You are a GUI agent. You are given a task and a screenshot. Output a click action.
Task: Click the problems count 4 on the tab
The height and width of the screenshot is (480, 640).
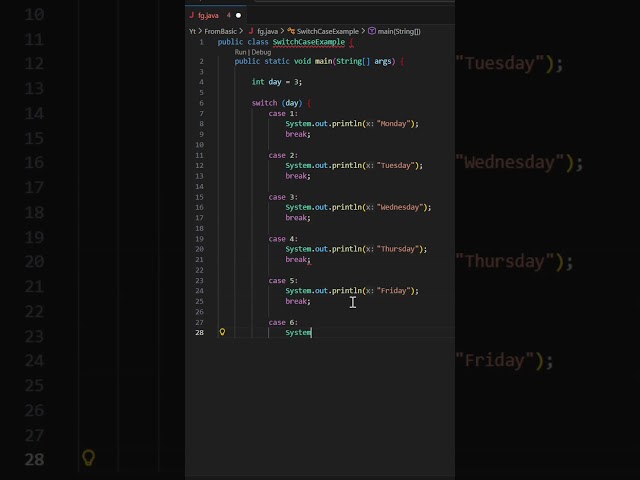pyautogui.click(x=229, y=16)
